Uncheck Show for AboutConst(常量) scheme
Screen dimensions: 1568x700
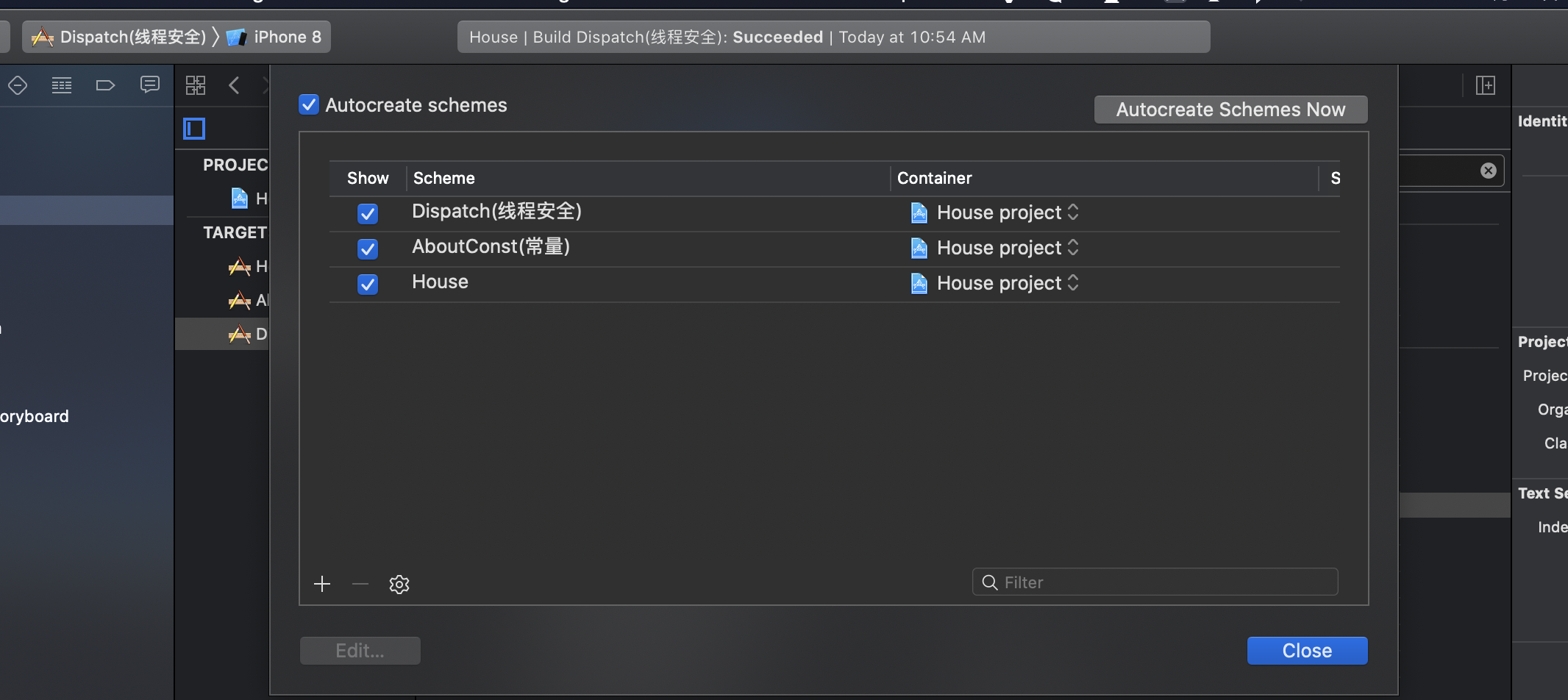tap(368, 249)
